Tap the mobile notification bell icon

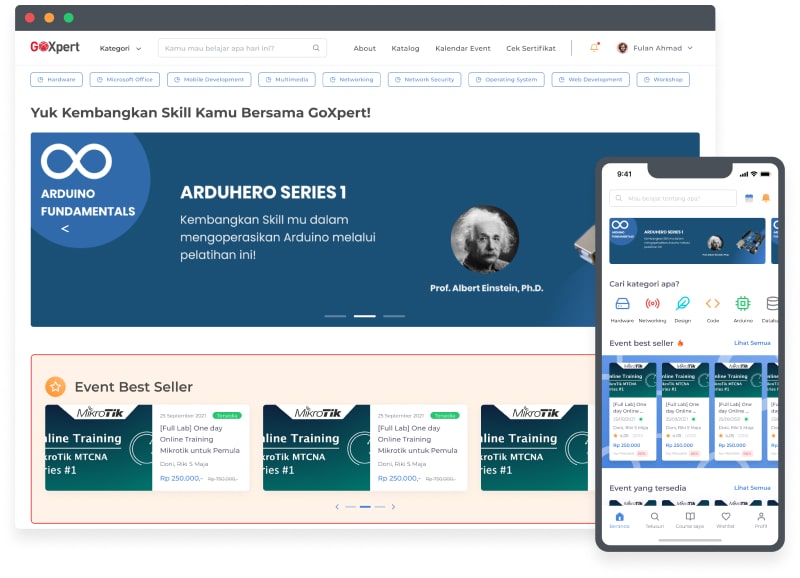[766, 198]
